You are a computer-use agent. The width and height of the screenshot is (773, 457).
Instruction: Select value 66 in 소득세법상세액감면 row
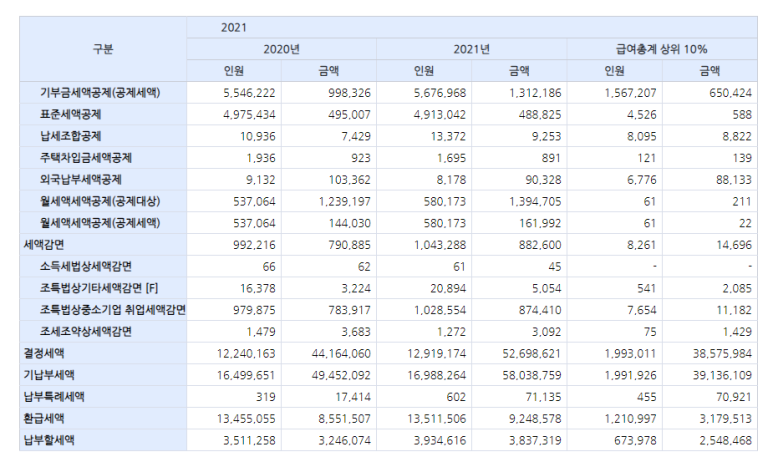[x=269, y=266]
